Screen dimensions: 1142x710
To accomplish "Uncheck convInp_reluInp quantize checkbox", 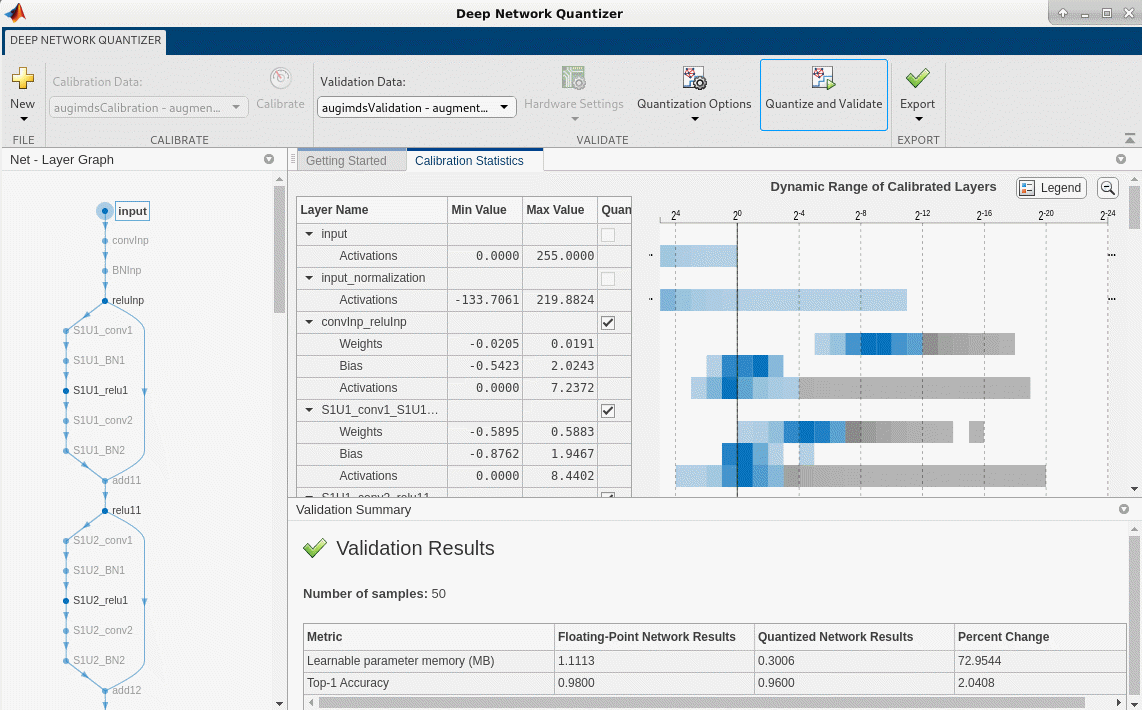I will tap(607, 323).
